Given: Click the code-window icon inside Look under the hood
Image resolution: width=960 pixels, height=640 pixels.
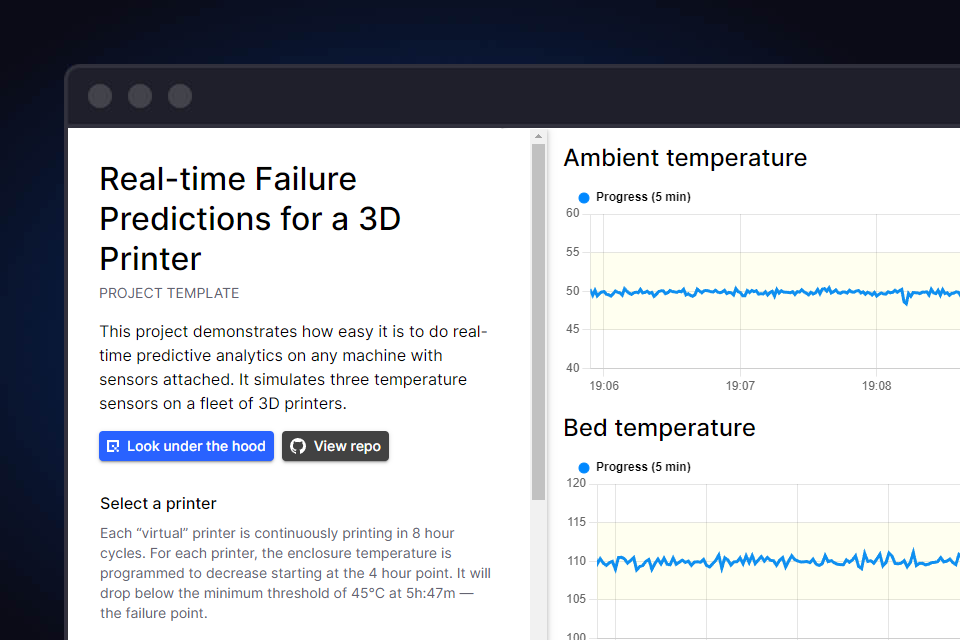Looking at the screenshot, I should (x=112, y=446).
